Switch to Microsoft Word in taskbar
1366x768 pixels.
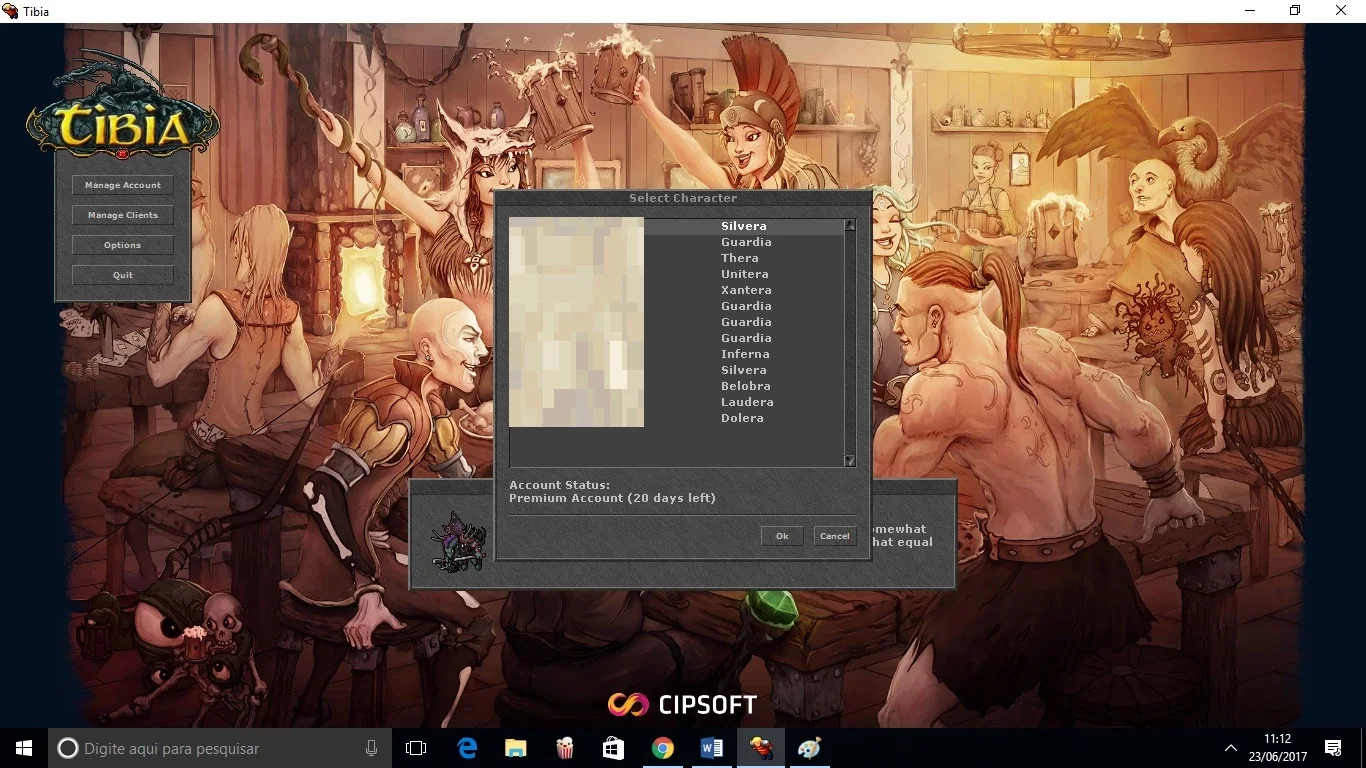[x=712, y=748]
